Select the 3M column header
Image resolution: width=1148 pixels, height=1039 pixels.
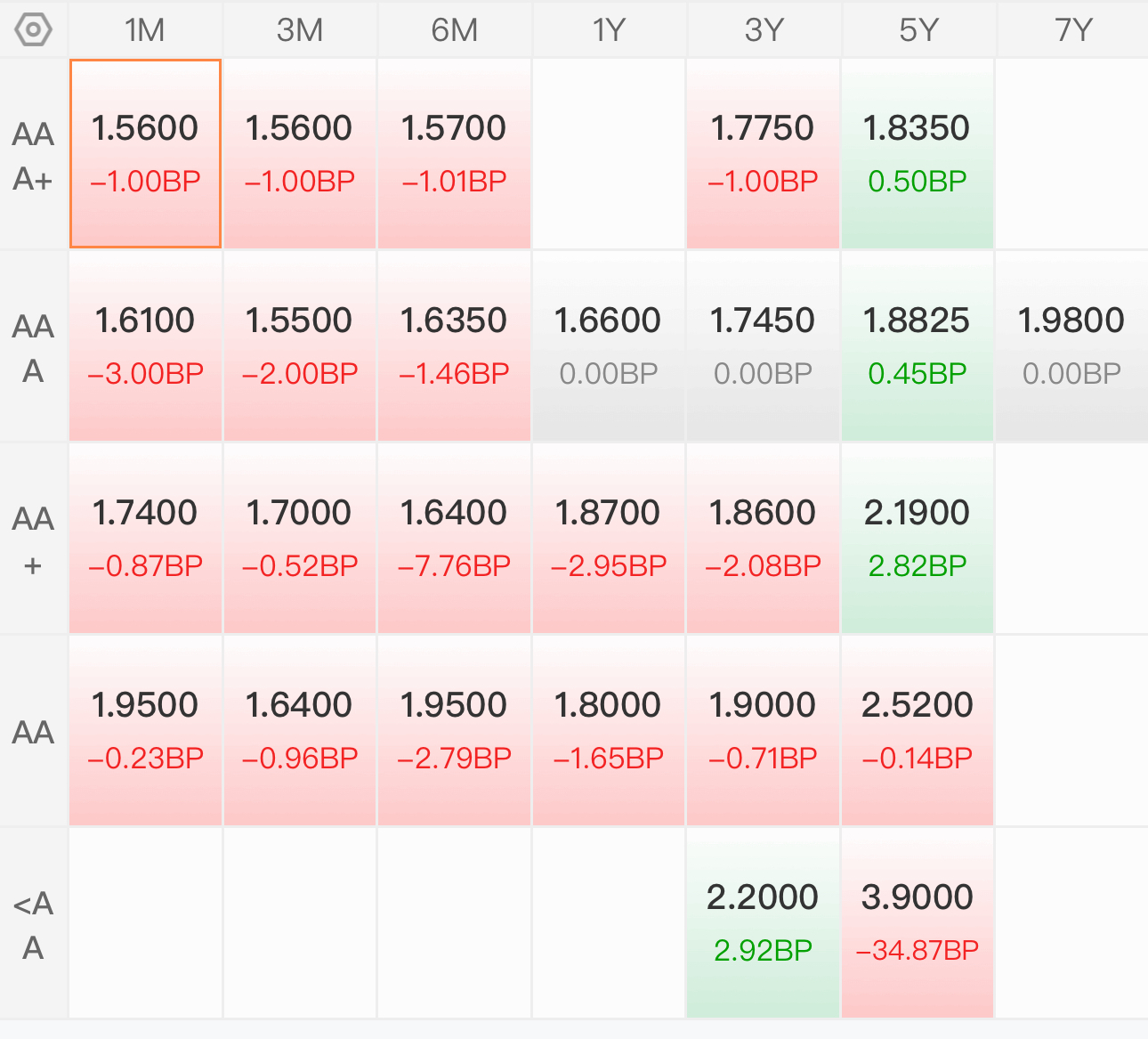(300, 30)
